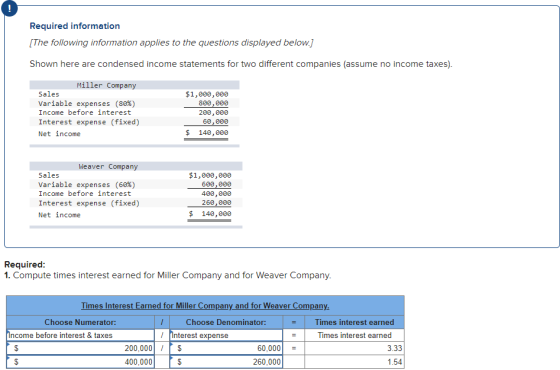Viewport: 560px width, 370px height.
Task: Click Miller's $140,000 net income value
Action: pos(206,133)
